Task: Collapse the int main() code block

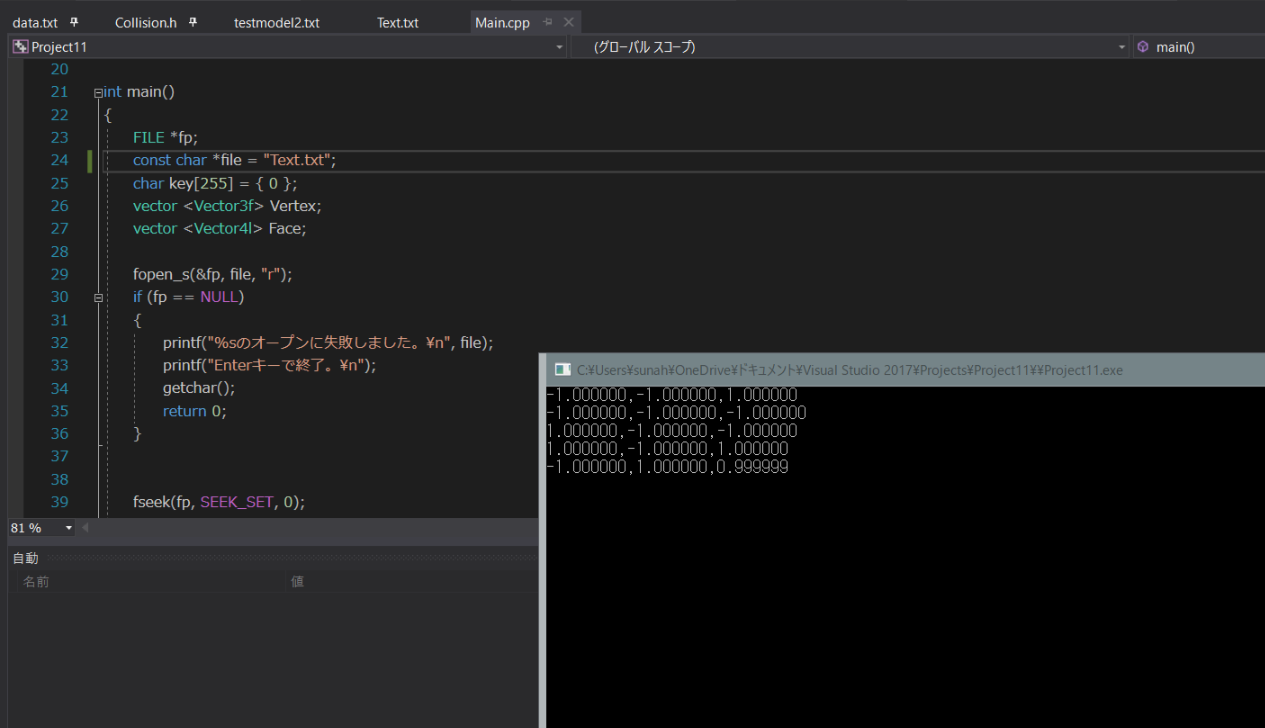Action: coord(98,92)
